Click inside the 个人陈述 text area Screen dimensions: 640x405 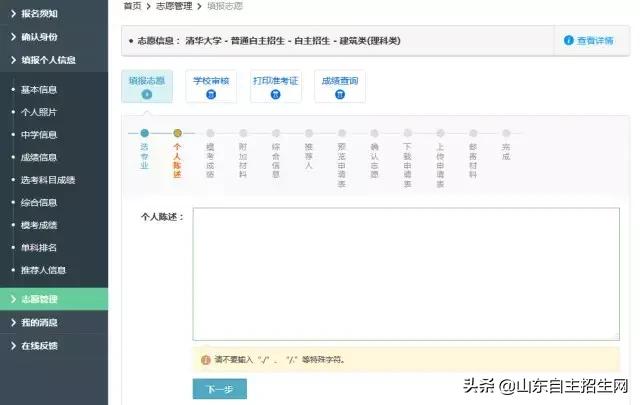pos(406,274)
